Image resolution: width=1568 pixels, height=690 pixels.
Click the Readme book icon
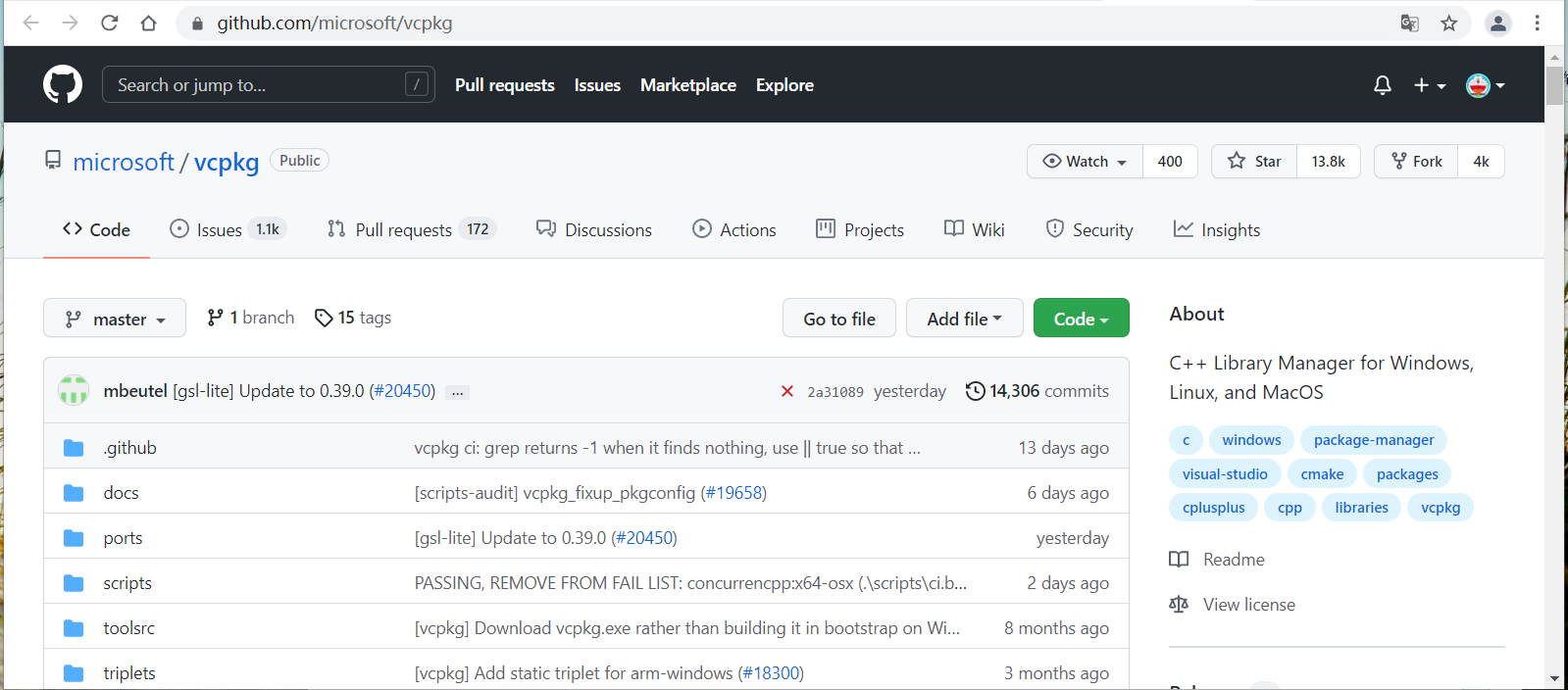tap(1179, 560)
